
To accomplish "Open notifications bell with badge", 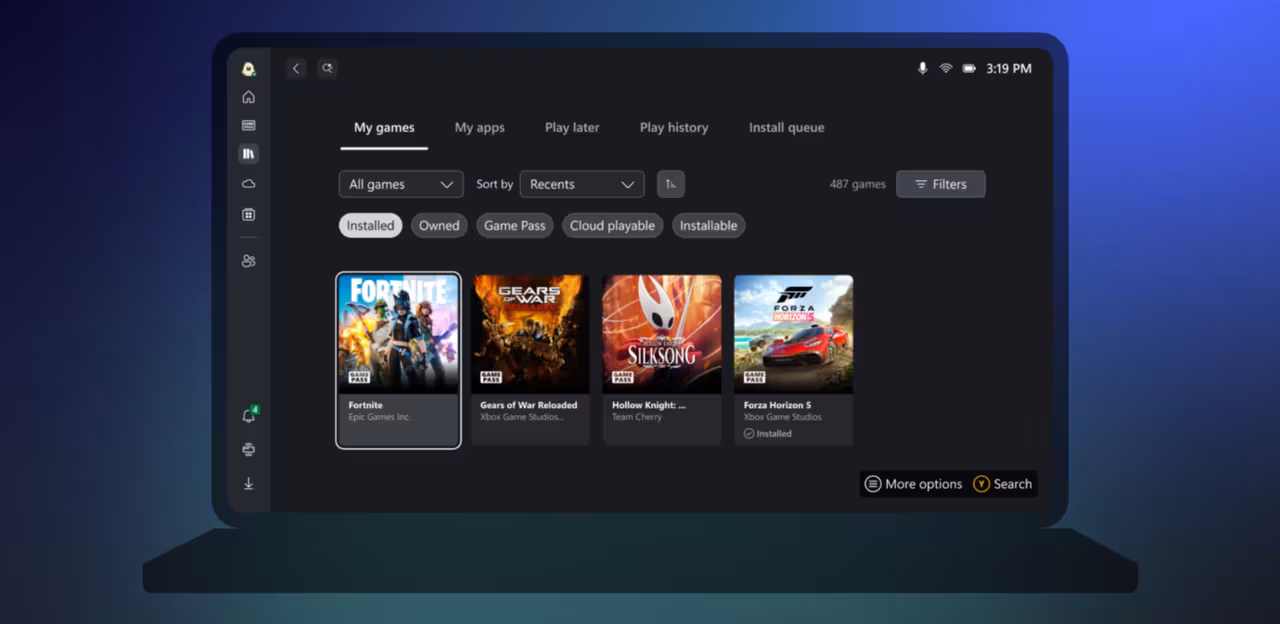I will click(x=248, y=416).
